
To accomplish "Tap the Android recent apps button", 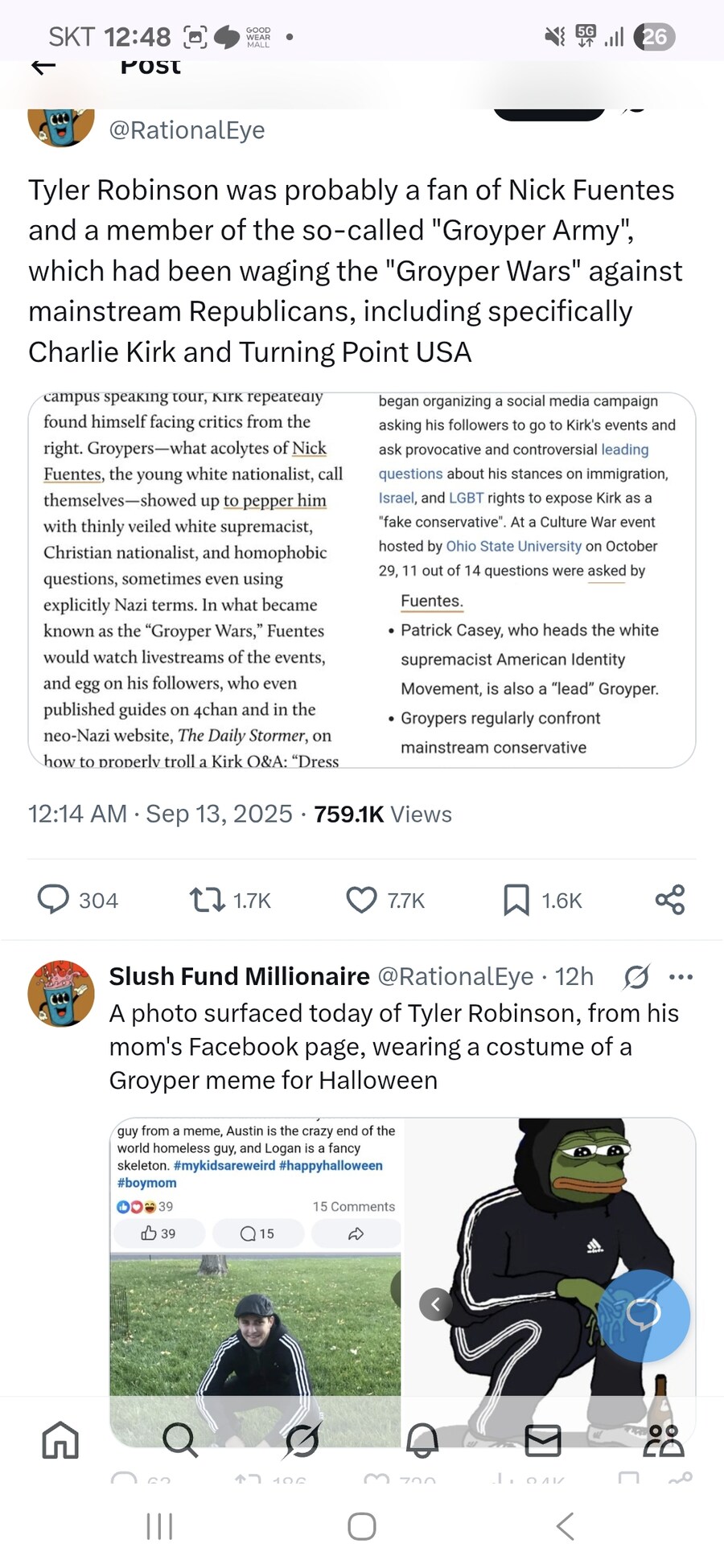I will (159, 1525).
